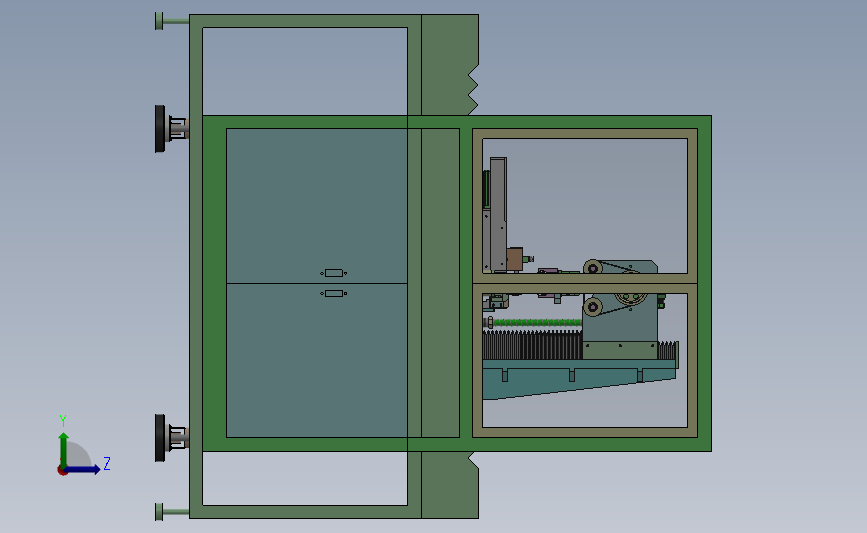Select the teal tapered base bracket
867x533 pixels.
579,379
